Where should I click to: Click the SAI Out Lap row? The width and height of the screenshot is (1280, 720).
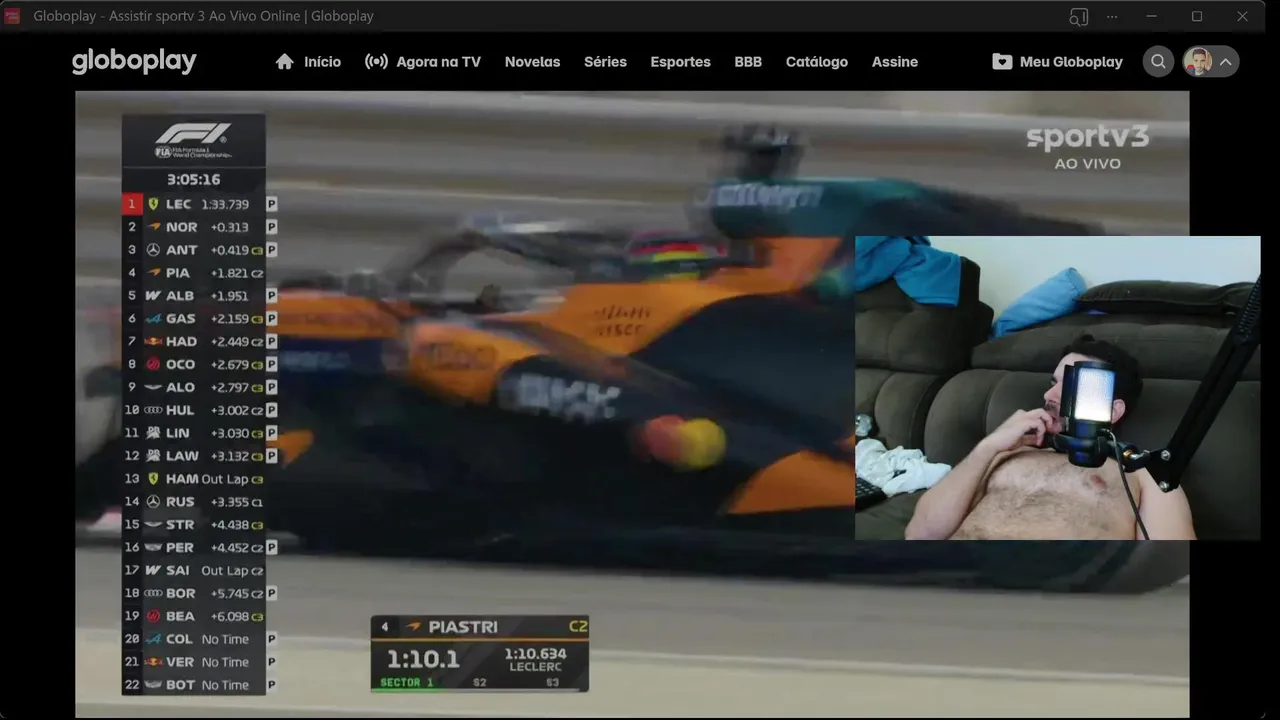pyautogui.click(x=194, y=571)
